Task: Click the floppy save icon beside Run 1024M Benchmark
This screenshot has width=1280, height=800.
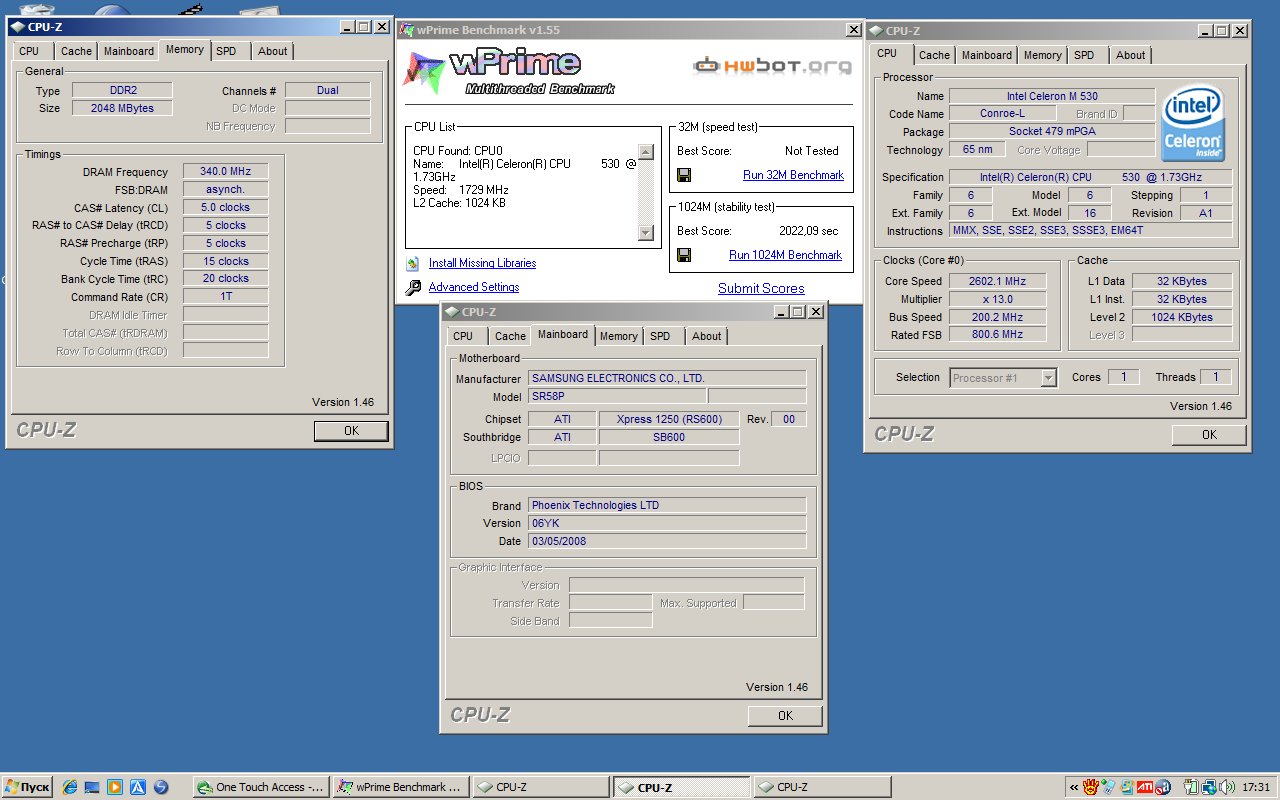Action: pos(684,255)
